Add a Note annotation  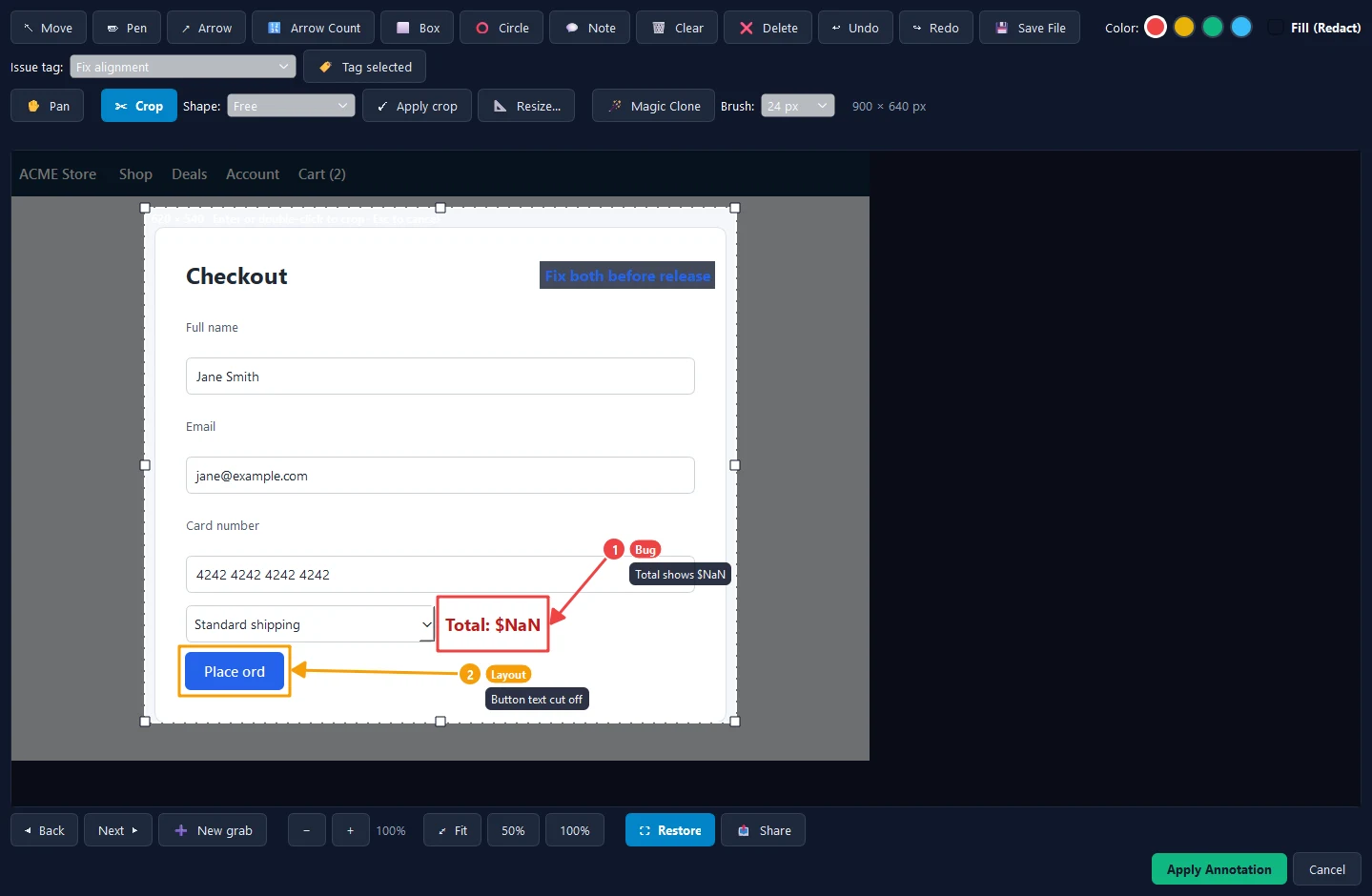click(590, 28)
